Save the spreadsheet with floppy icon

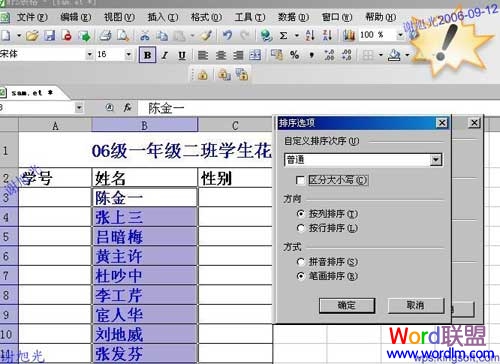[x=50, y=35]
